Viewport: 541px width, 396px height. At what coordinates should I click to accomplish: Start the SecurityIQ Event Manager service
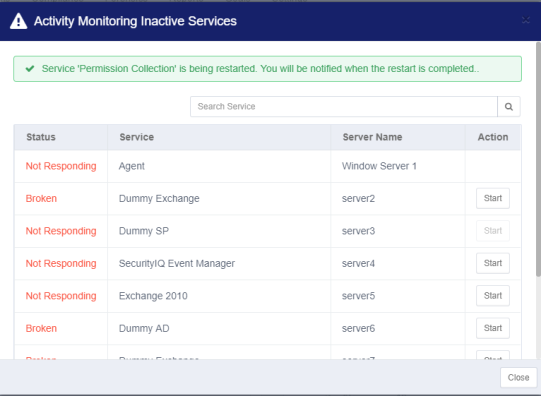(x=493, y=263)
